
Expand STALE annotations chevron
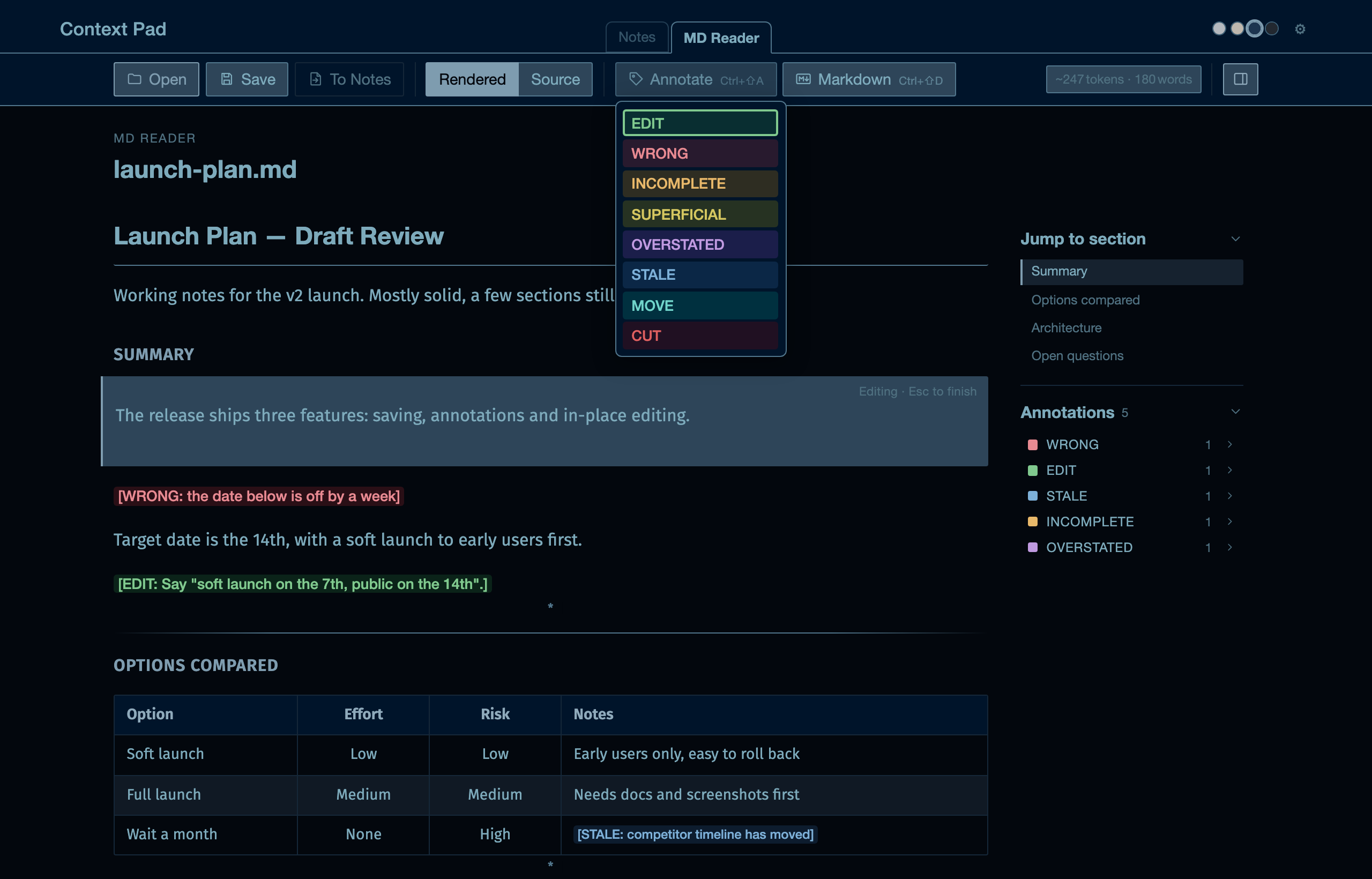coord(1229,496)
